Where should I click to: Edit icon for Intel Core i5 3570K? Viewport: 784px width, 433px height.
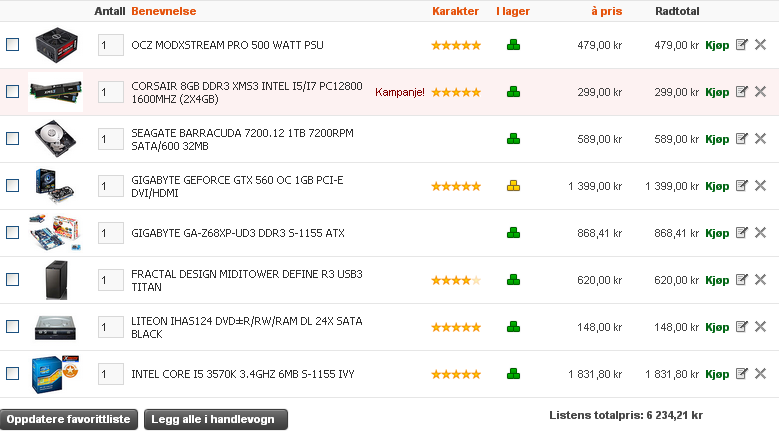[742, 374]
